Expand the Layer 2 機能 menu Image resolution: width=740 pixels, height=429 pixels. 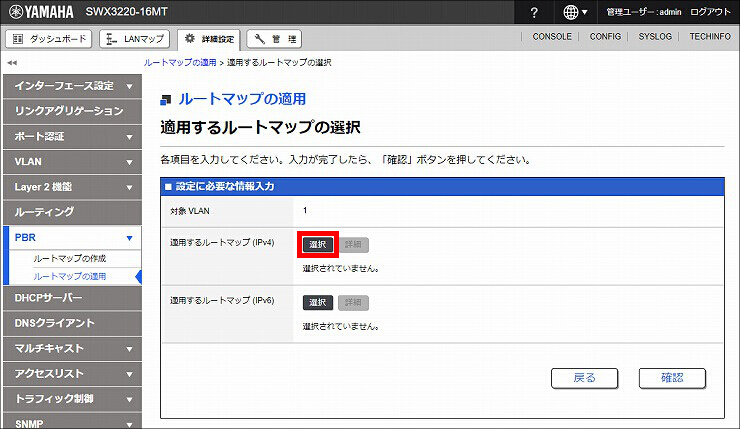click(x=72, y=187)
